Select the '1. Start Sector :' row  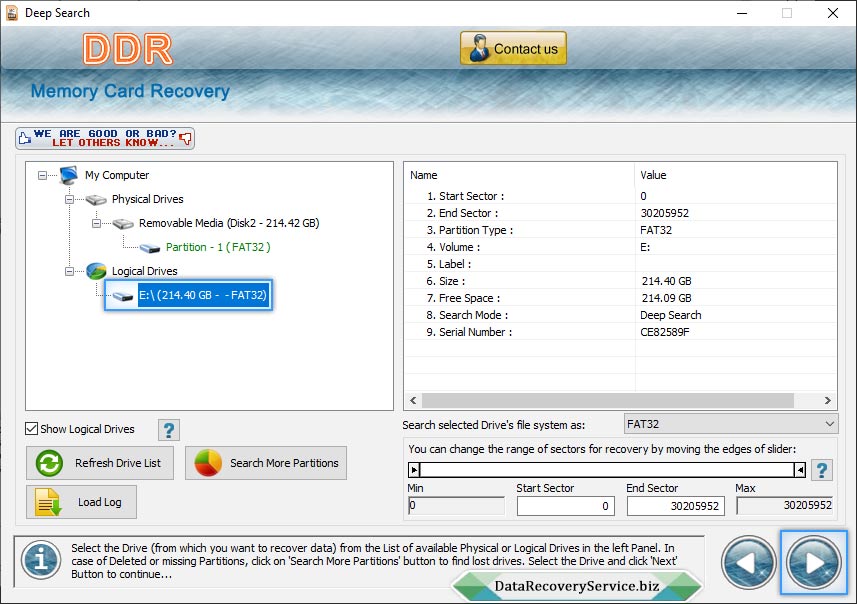621,196
